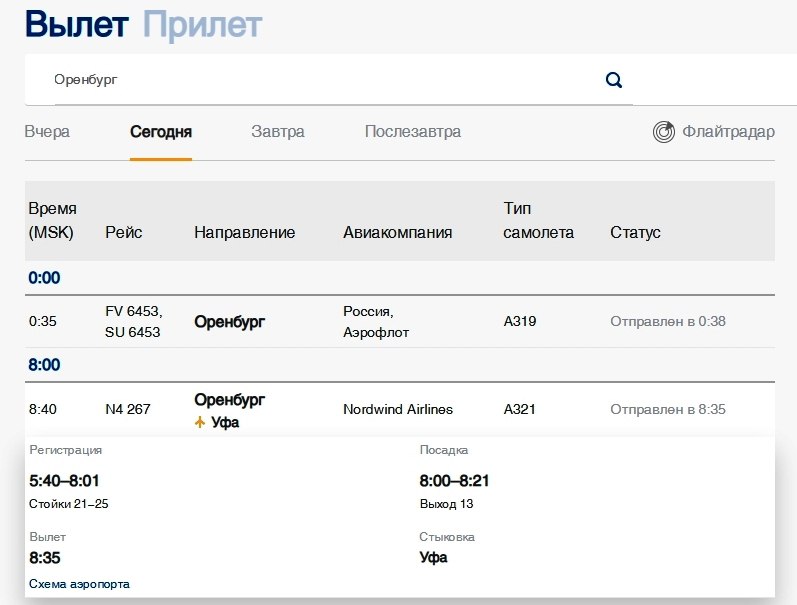Switch to the Вылет departures heading
This screenshot has height=605, width=797.
[77, 24]
